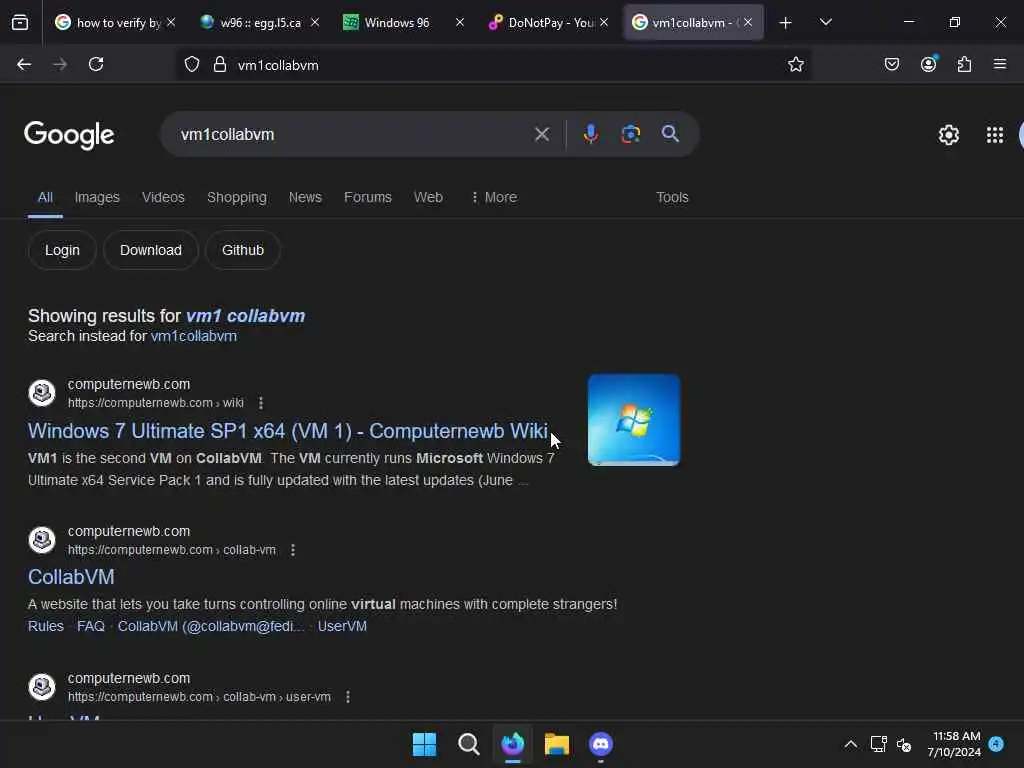Reload the current page
The image size is (1024, 768).
tap(96, 65)
